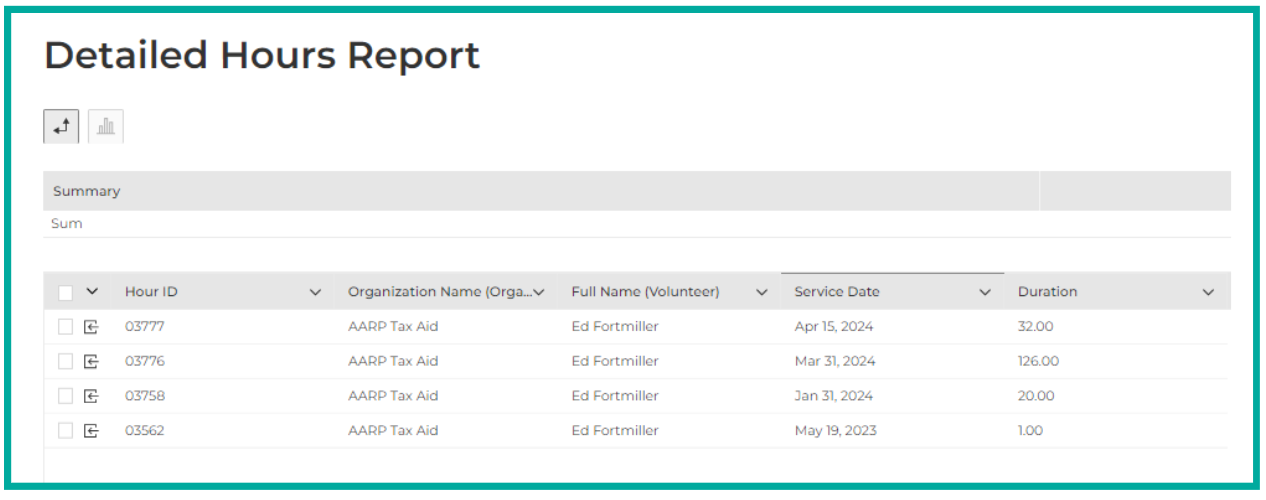Check the box for Hour ID 03562
Viewport: 1266px width, 500px height.
(x=65, y=430)
